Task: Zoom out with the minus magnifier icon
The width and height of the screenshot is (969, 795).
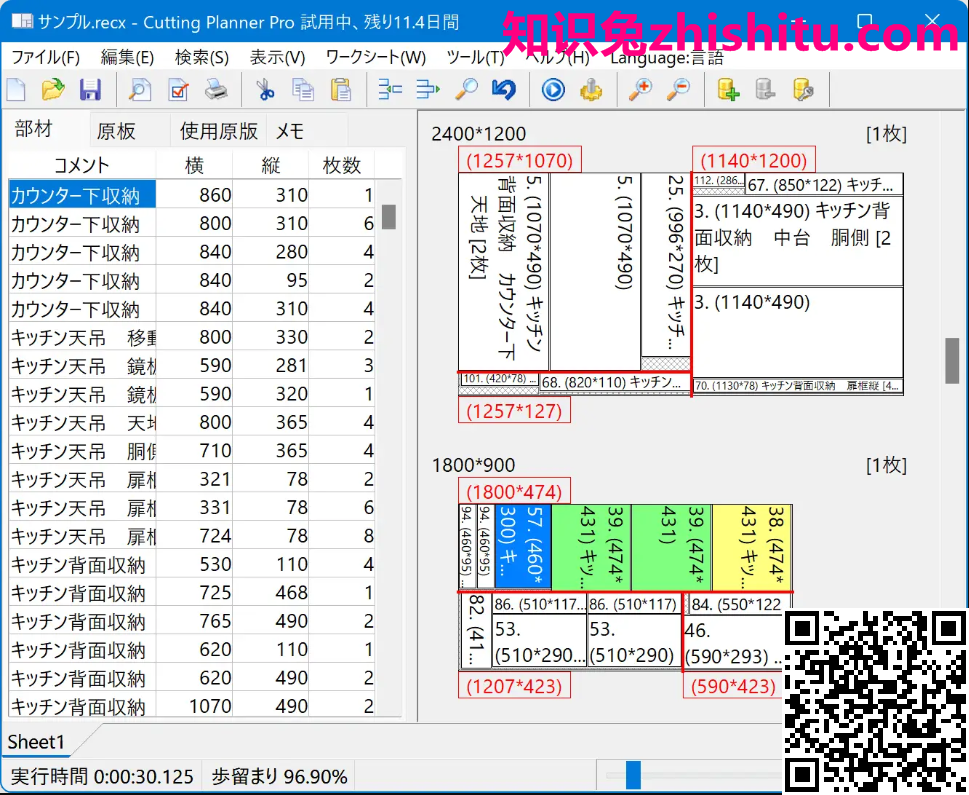Action: [679, 90]
